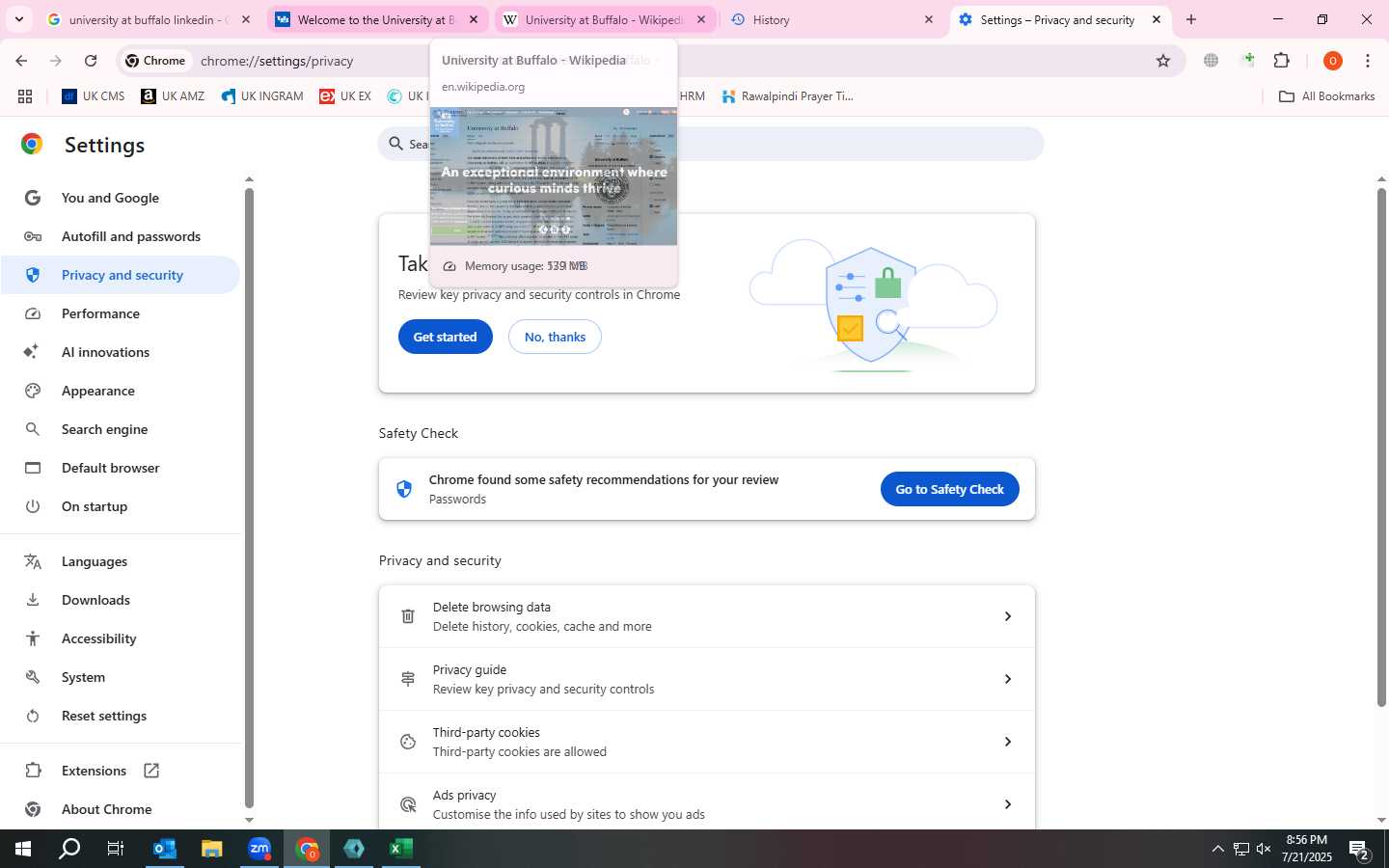Show hidden system tray icons

click(x=1217, y=849)
